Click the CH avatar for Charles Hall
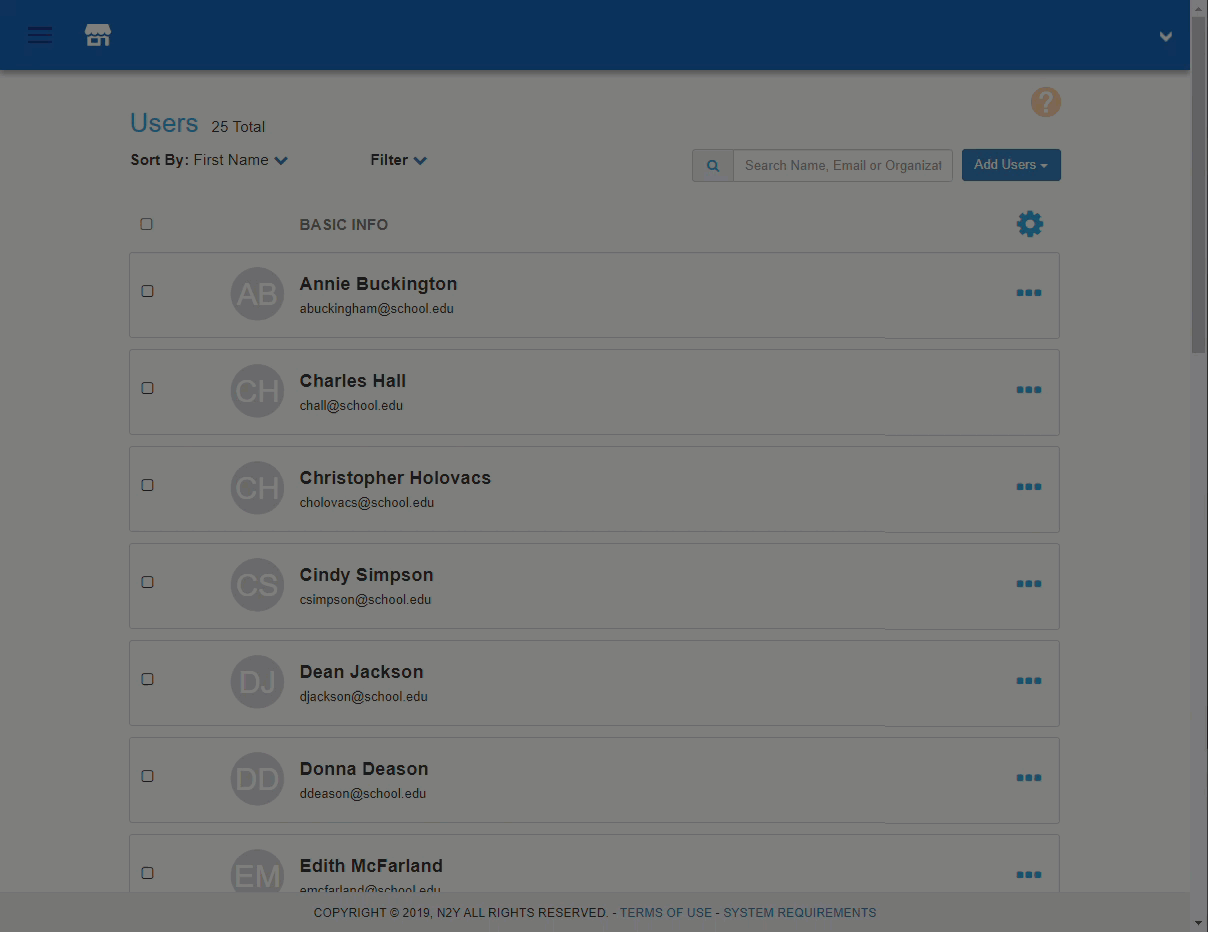The width and height of the screenshot is (1208, 932). [x=257, y=391]
